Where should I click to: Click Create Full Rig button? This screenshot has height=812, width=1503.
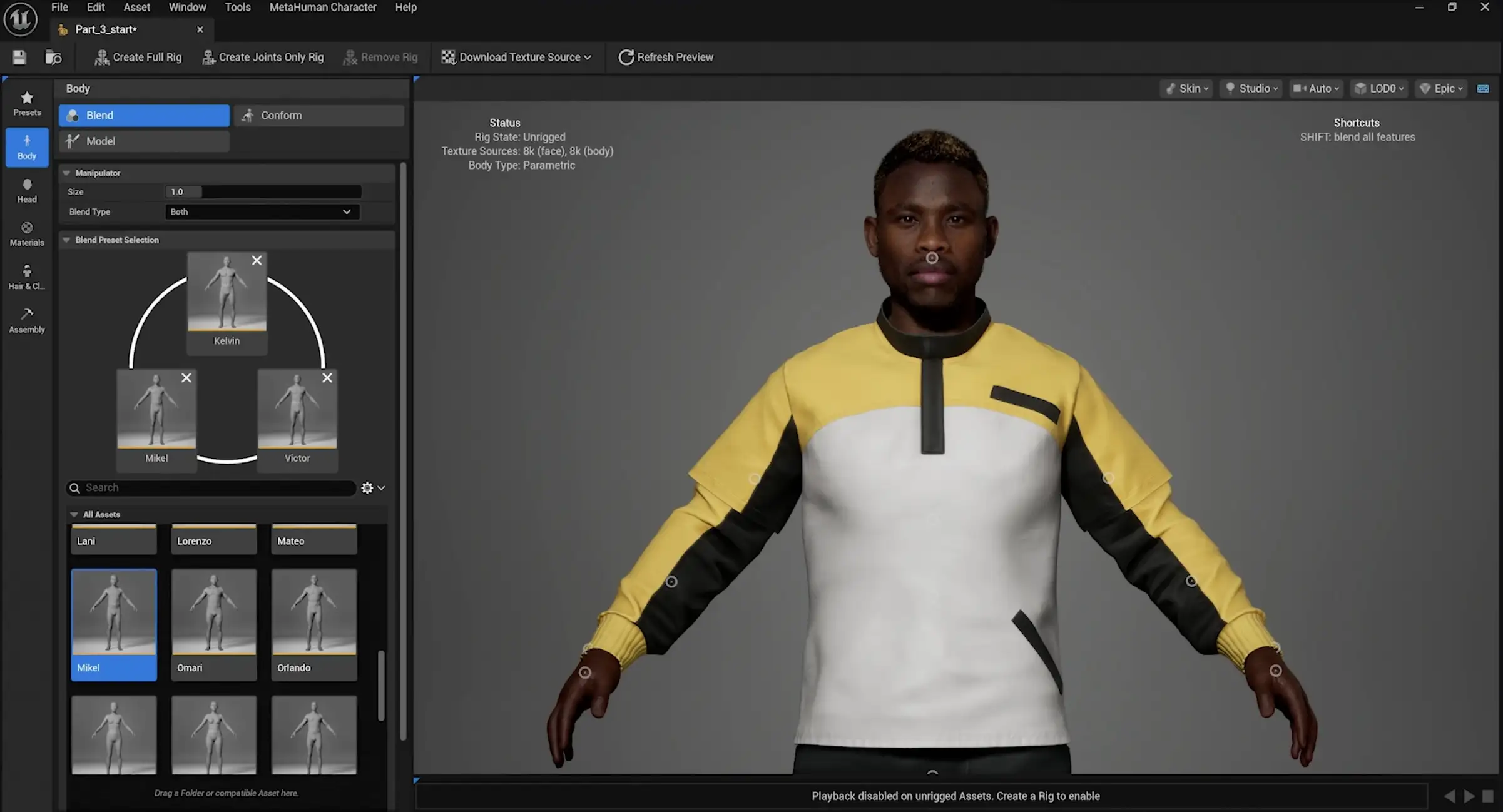[138, 57]
